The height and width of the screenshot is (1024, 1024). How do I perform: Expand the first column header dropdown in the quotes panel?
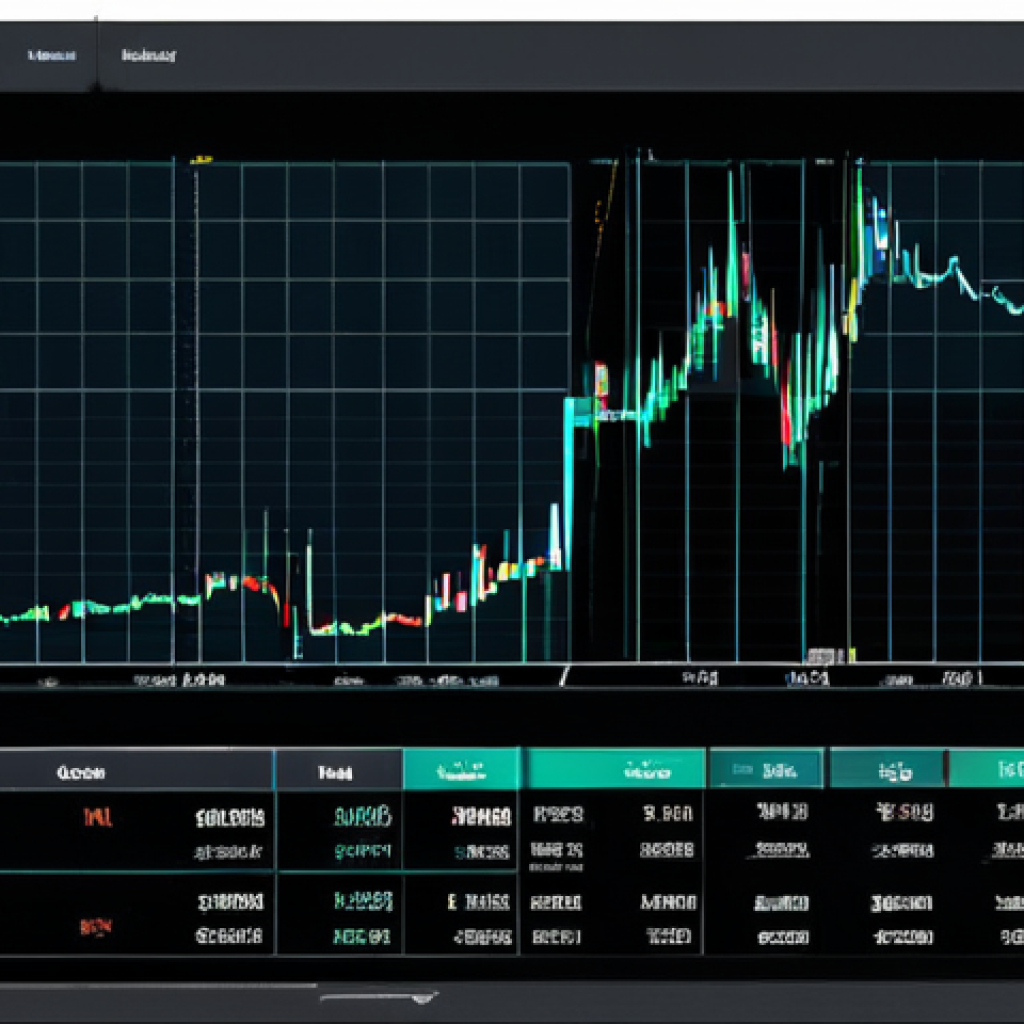point(80,771)
